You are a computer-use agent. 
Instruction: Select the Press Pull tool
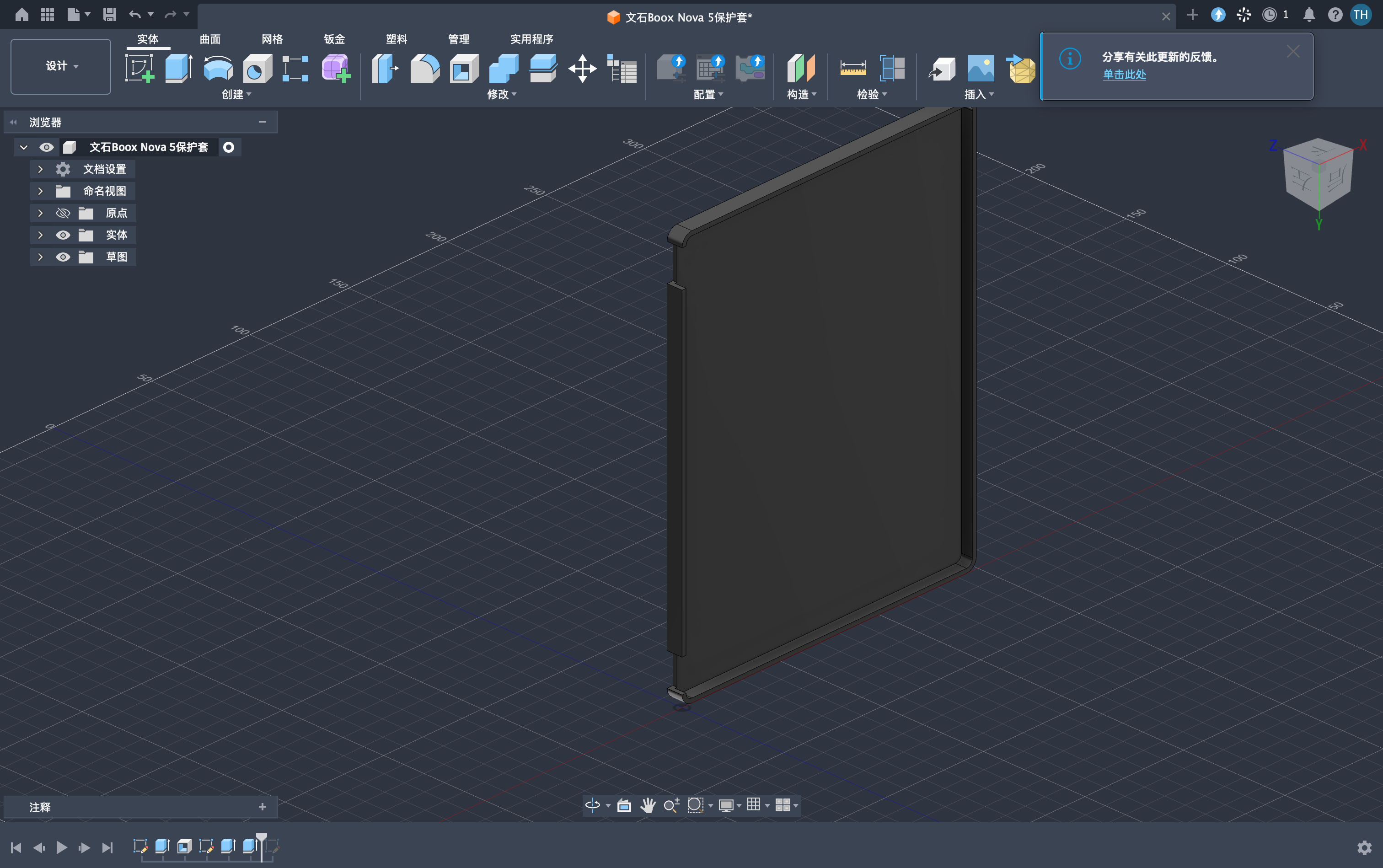(x=385, y=68)
